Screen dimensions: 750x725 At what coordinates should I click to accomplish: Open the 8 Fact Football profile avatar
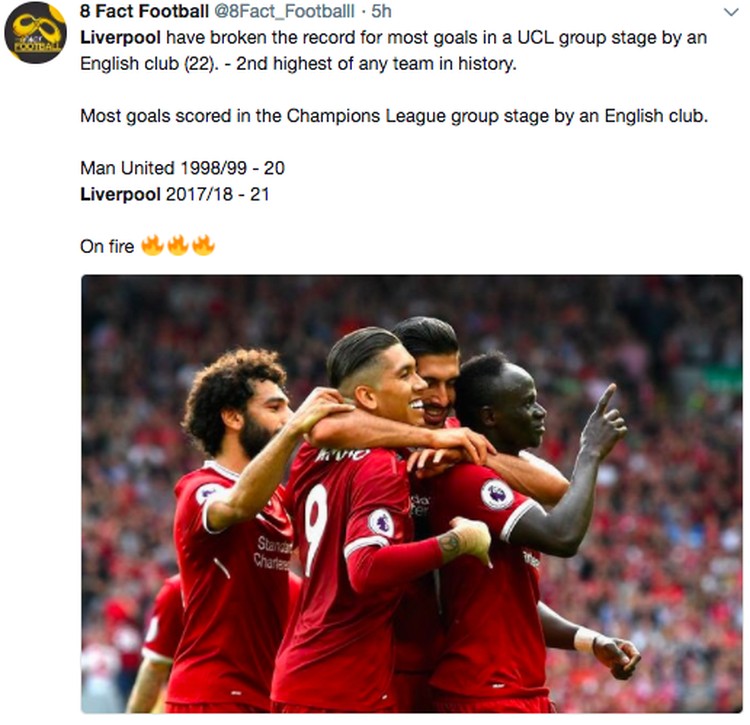click(35, 33)
